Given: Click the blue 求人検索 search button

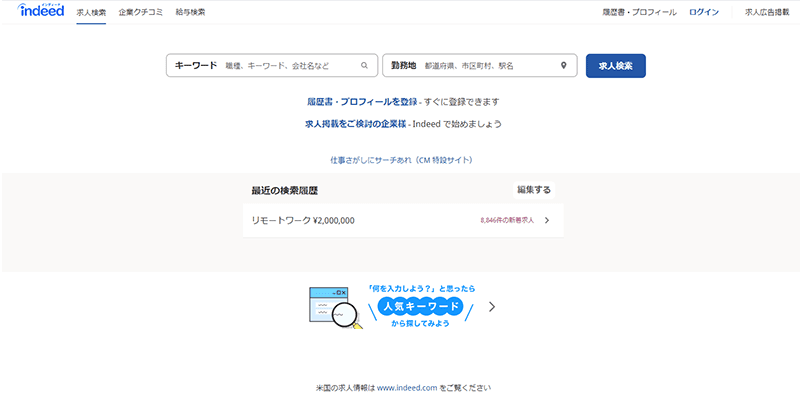Looking at the screenshot, I should coord(616,66).
